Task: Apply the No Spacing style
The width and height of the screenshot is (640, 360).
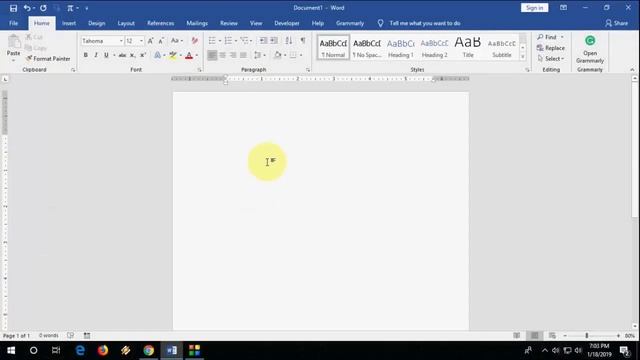Action: [367, 48]
